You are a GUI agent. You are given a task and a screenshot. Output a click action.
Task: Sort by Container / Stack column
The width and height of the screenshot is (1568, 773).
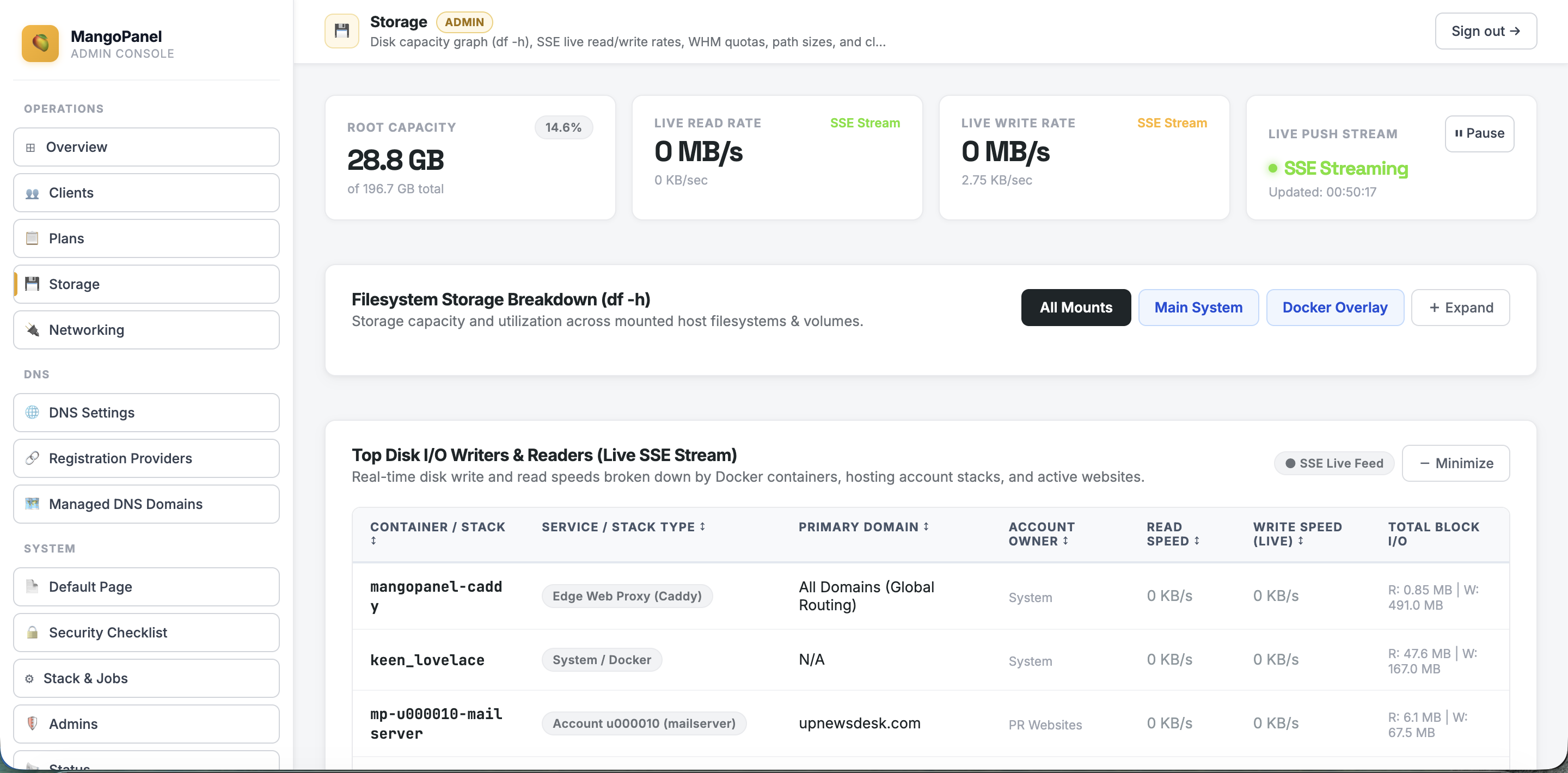pyautogui.click(x=438, y=533)
